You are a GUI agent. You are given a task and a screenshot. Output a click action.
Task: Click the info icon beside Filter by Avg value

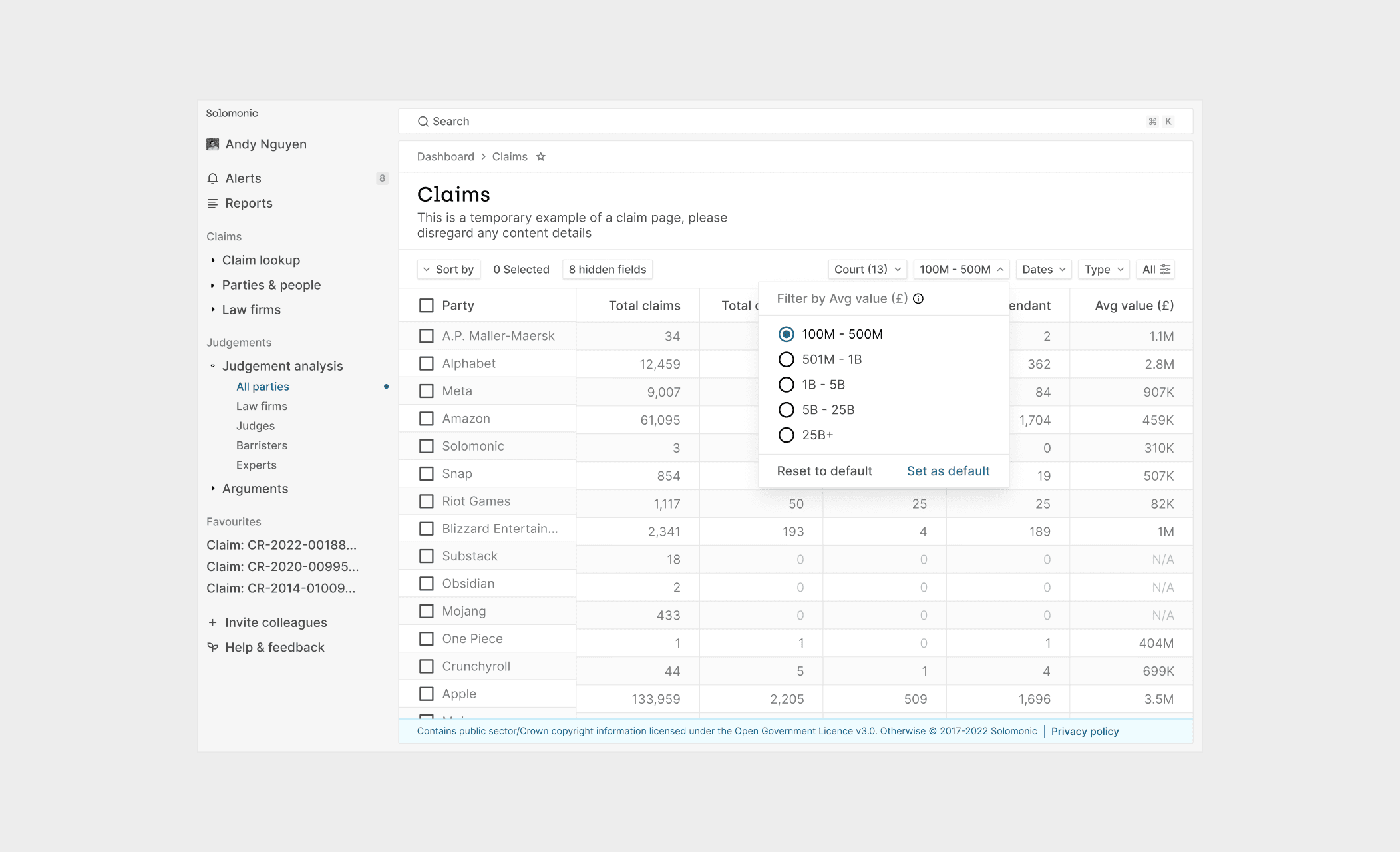click(x=918, y=299)
